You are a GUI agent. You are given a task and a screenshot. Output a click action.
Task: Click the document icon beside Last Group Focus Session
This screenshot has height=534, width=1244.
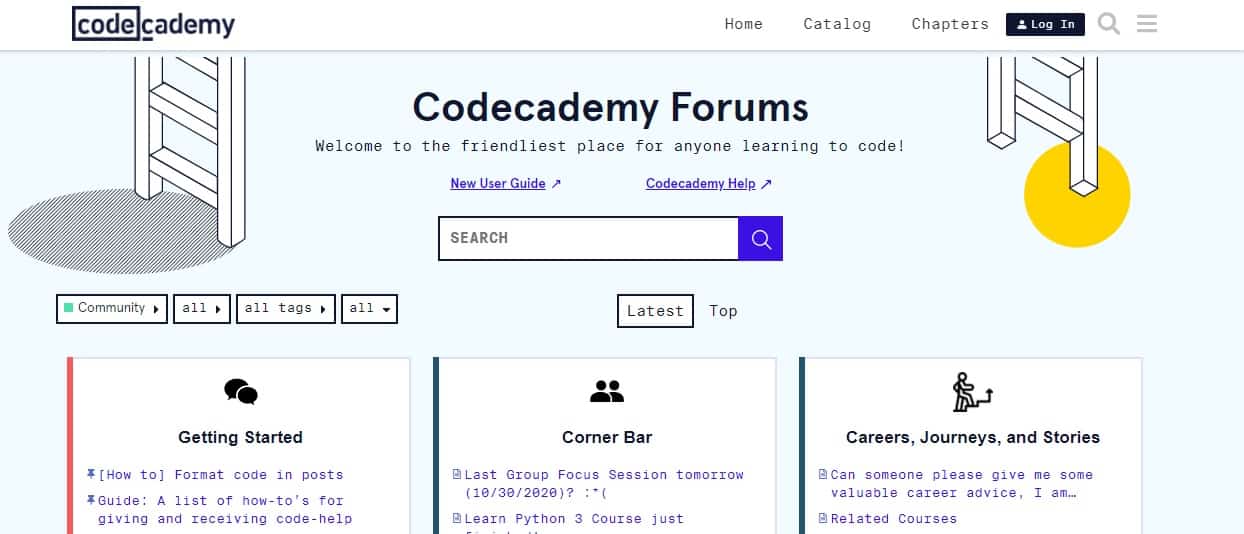coord(457,474)
